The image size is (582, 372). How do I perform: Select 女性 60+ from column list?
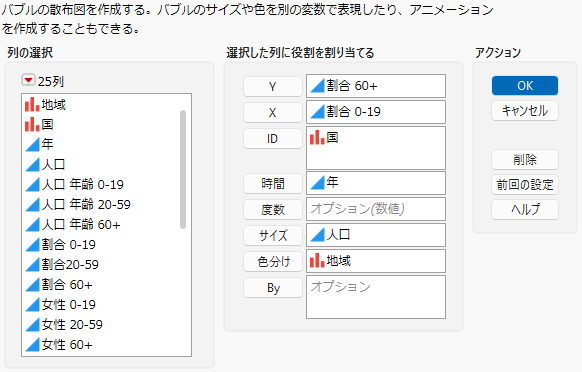tap(67, 345)
